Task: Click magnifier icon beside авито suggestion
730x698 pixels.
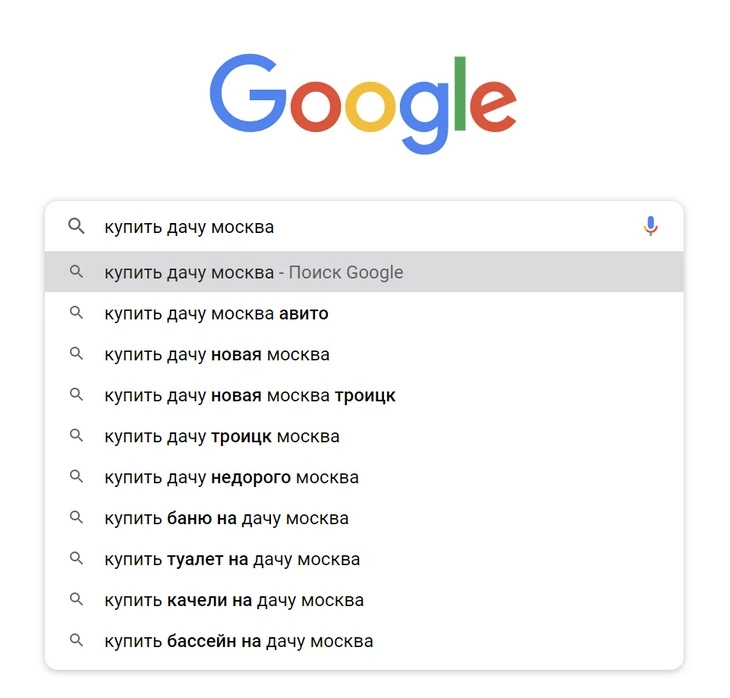Action: 76,313
